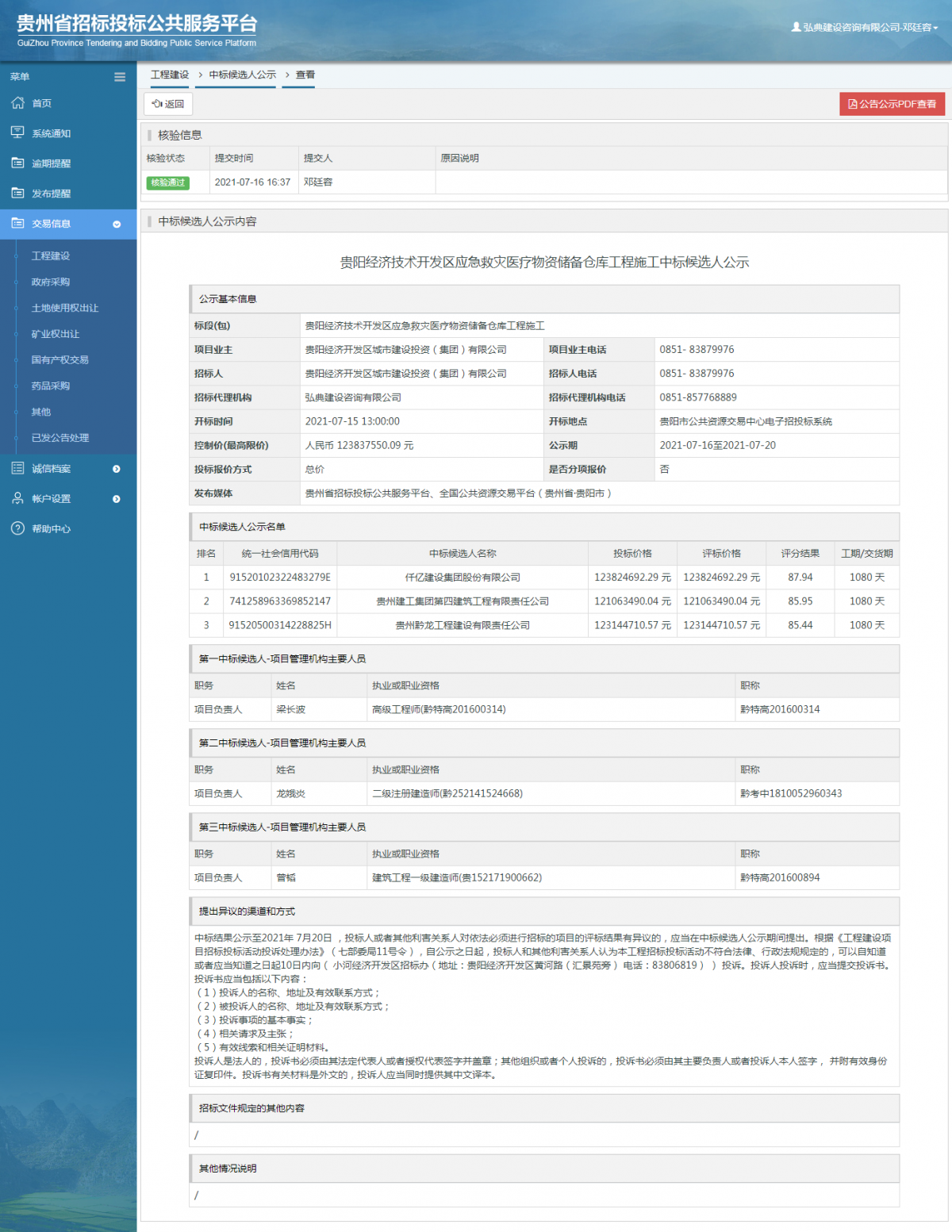Open 帮助中心 in the sidebar

(51, 529)
